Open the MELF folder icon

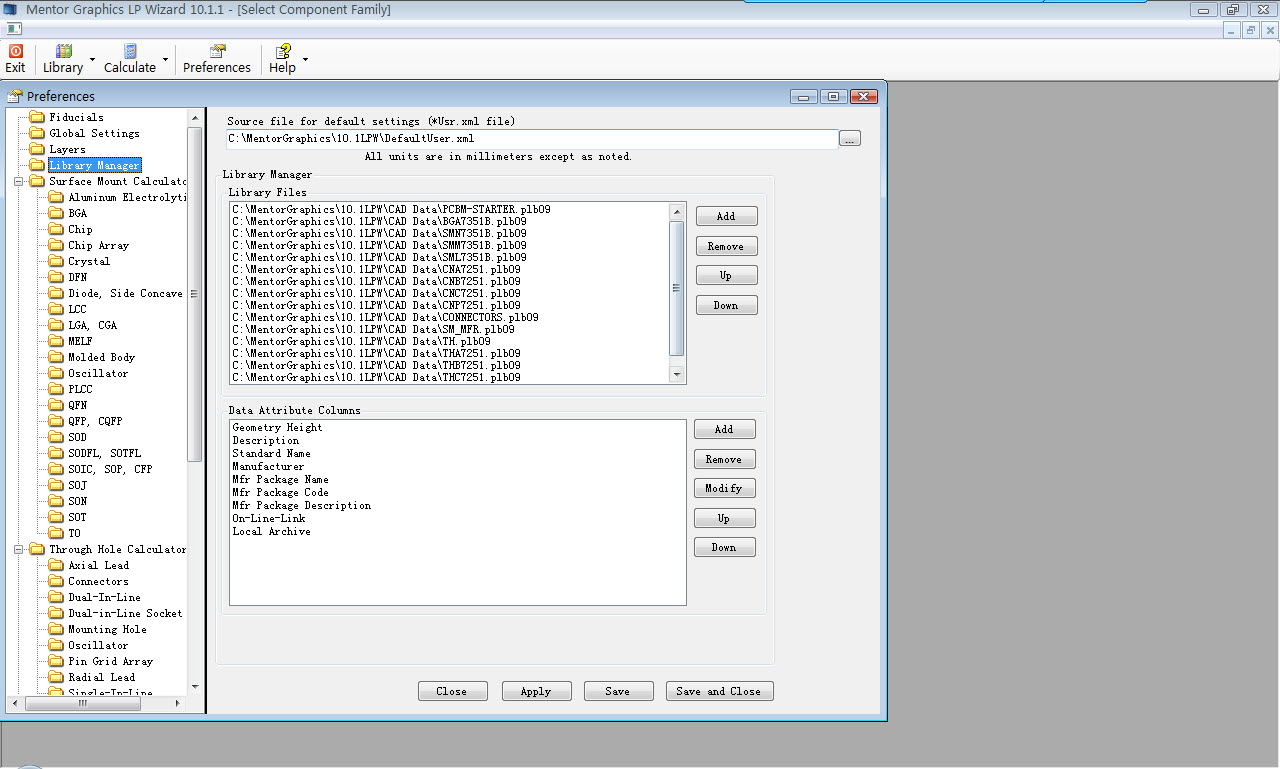56,341
